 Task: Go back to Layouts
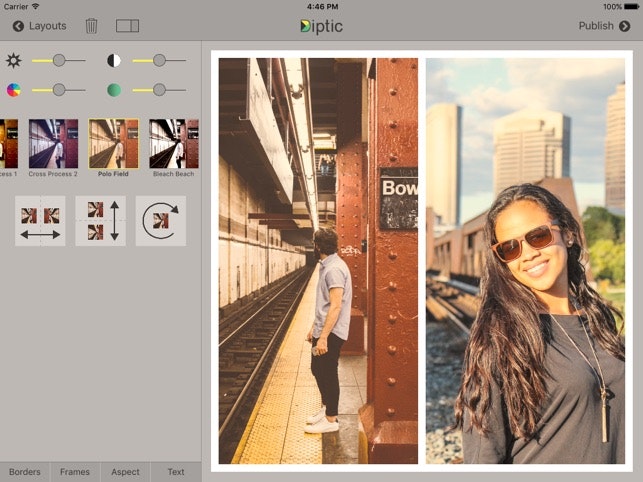(x=39, y=26)
